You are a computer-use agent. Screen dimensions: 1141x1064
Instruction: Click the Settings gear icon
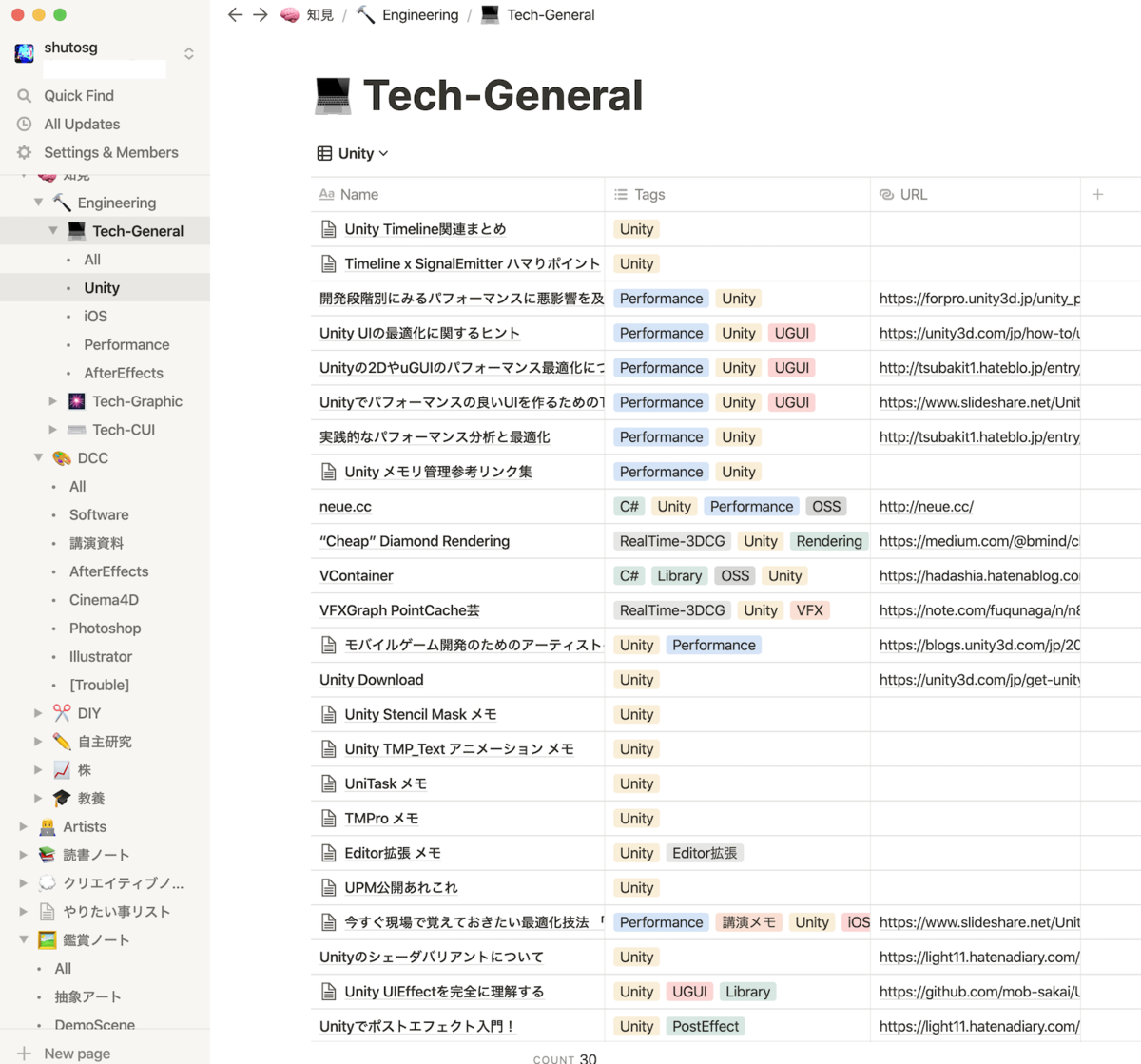[25, 153]
